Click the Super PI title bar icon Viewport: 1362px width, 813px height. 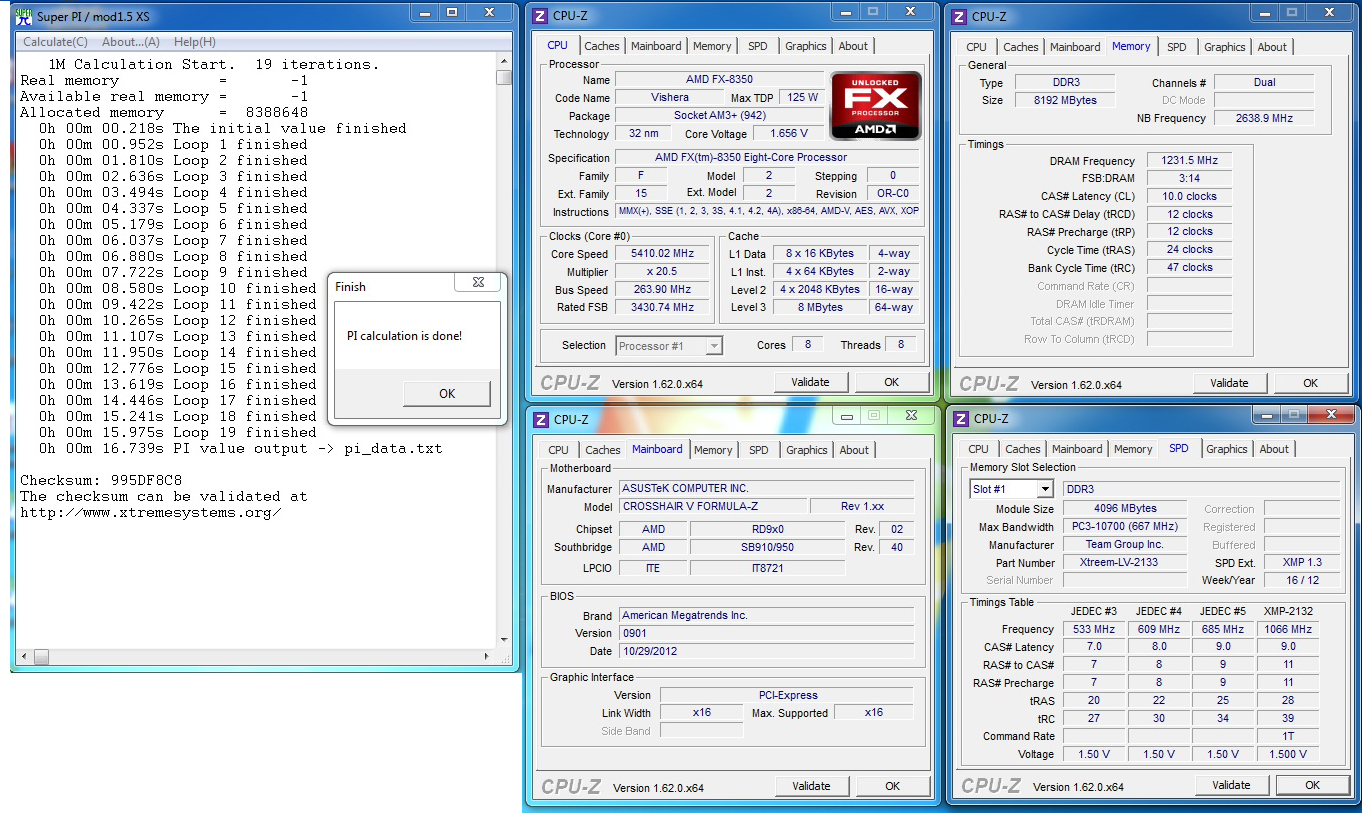pos(22,16)
